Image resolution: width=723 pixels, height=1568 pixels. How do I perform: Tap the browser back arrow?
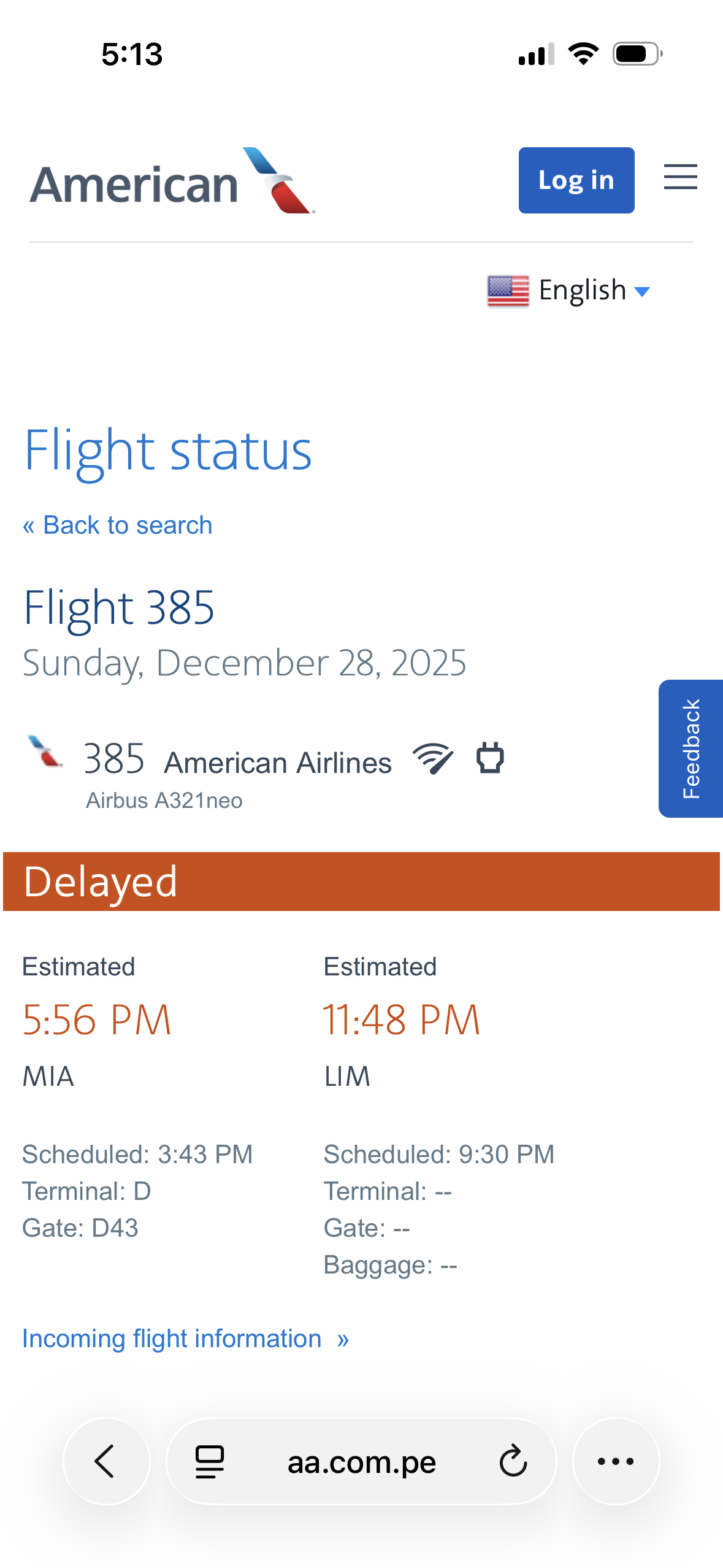pos(106,1461)
